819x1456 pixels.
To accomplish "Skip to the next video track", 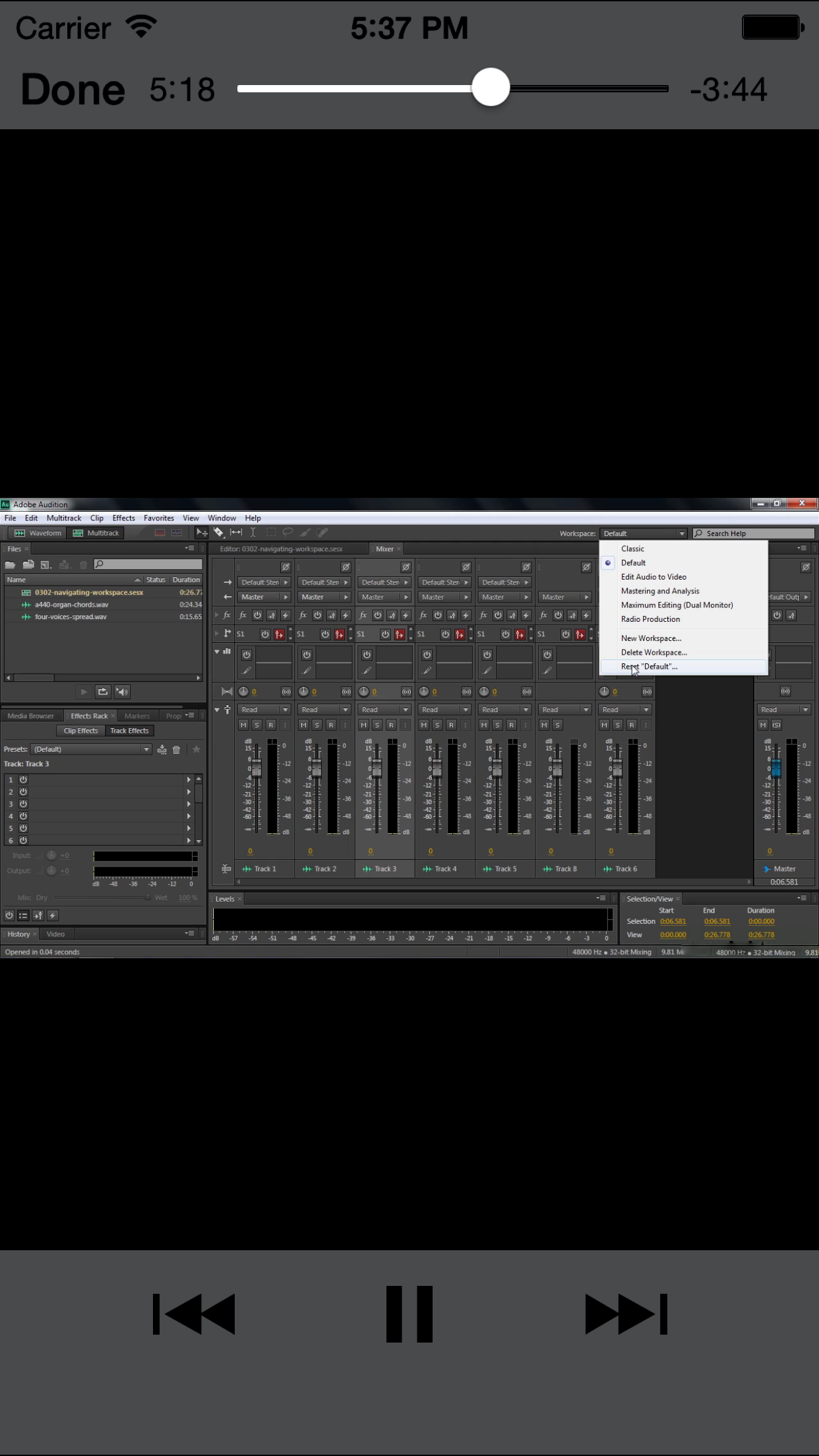I will click(626, 1314).
